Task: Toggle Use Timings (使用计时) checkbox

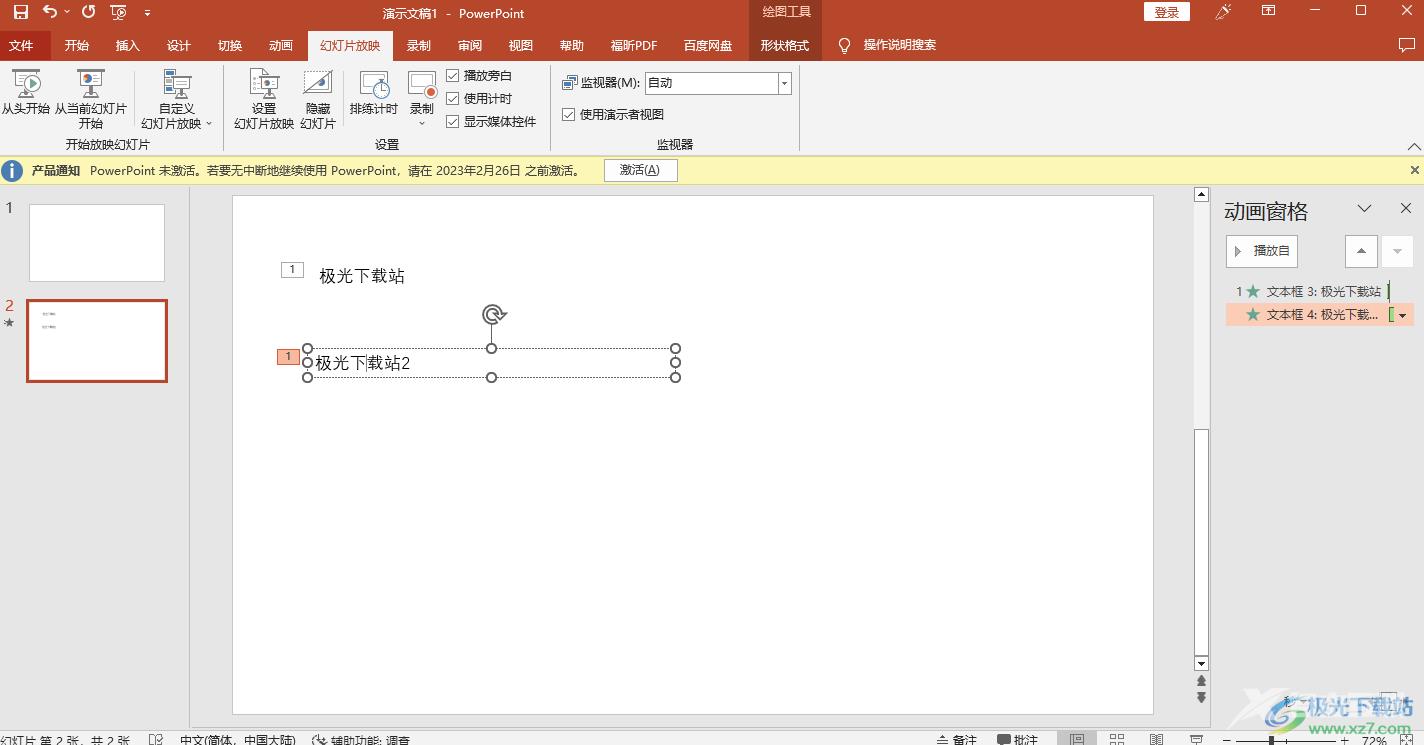Action: tap(452, 98)
